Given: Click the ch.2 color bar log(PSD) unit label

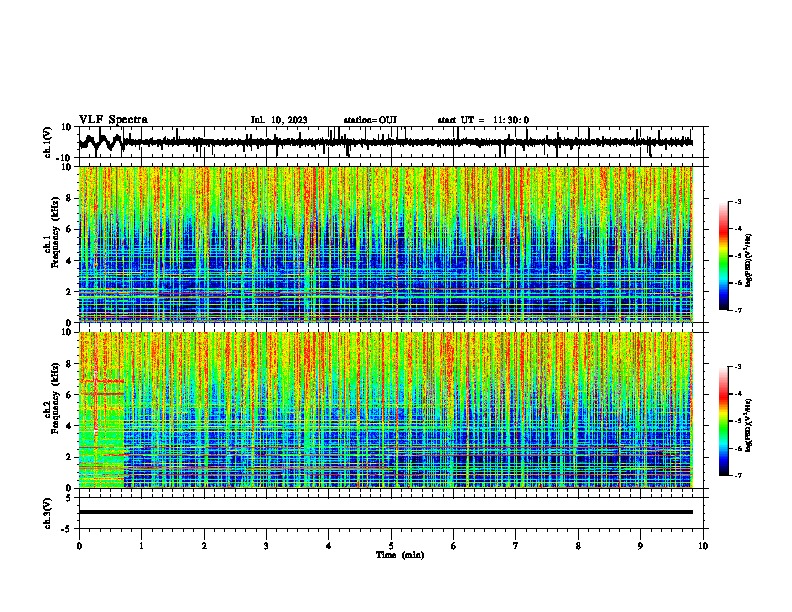Looking at the screenshot, I should [749, 425].
